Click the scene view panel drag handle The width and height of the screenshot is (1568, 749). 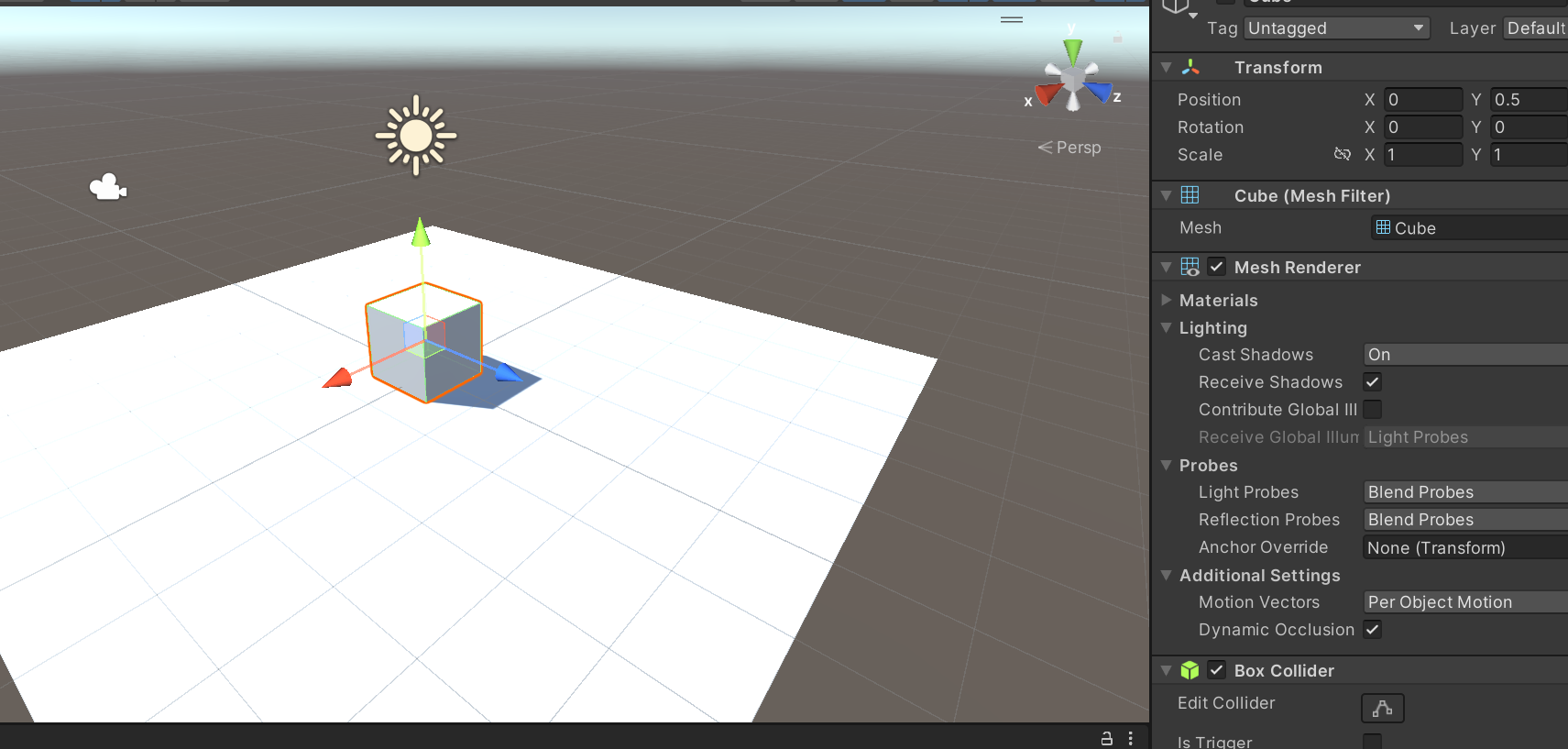[1012, 19]
